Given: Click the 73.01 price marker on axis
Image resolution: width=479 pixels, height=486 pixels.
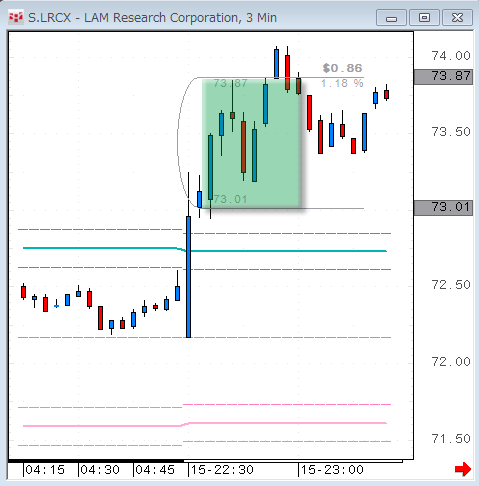Looking at the screenshot, I should click(x=443, y=207).
